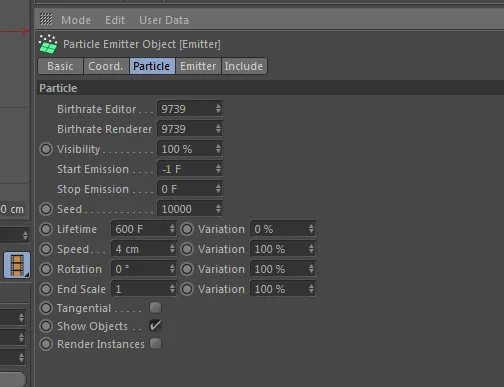
Task: Switch to the Coord. tab
Action: pos(106,66)
